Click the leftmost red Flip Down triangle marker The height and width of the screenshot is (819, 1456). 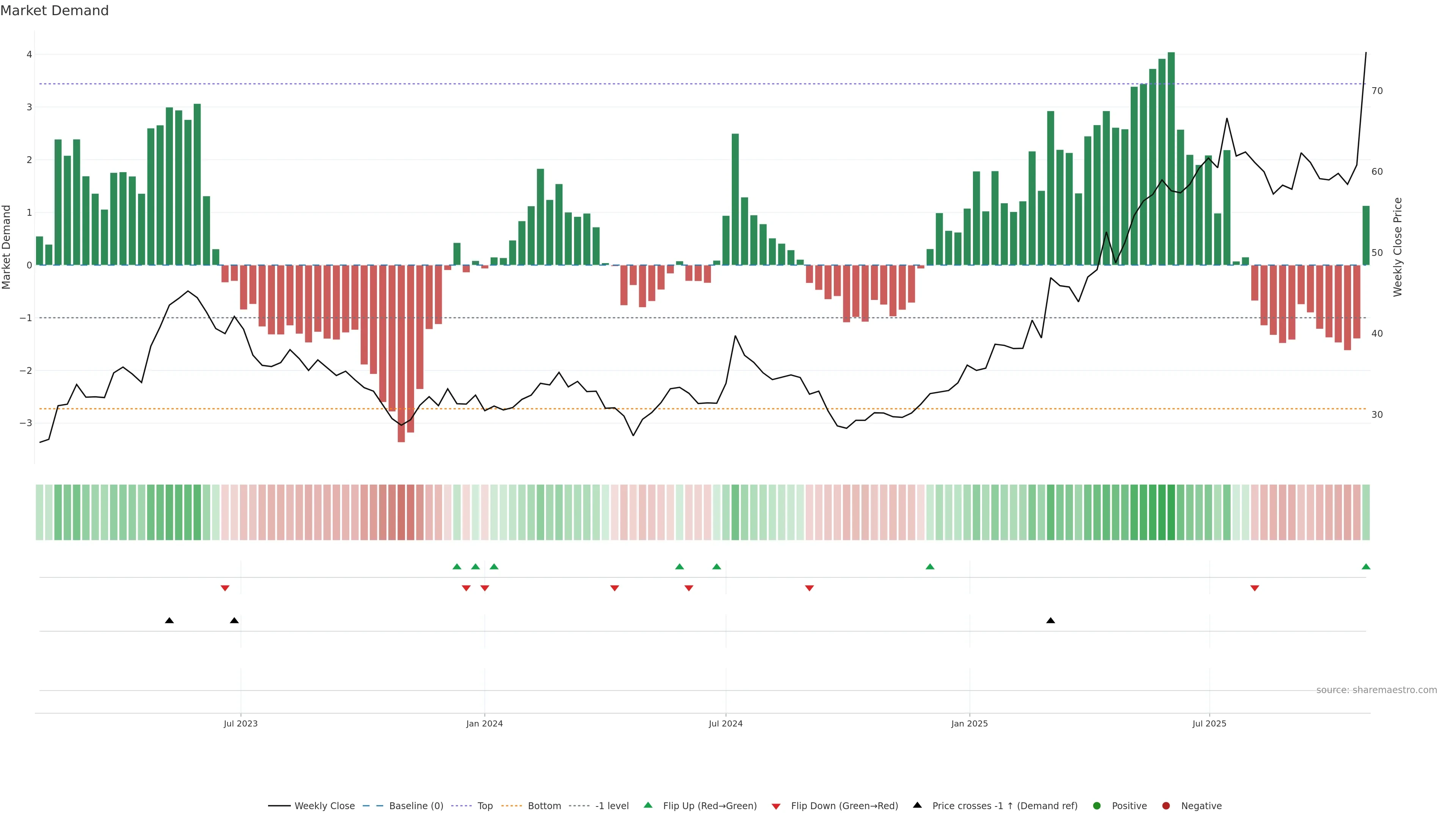[225, 588]
